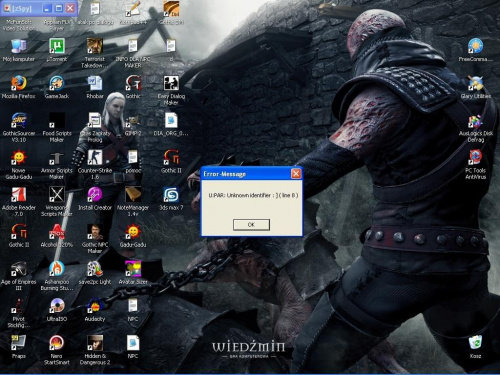500x375 pixels.
Task: Select the Gothic shortcut with red G
Action: tap(133, 83)
